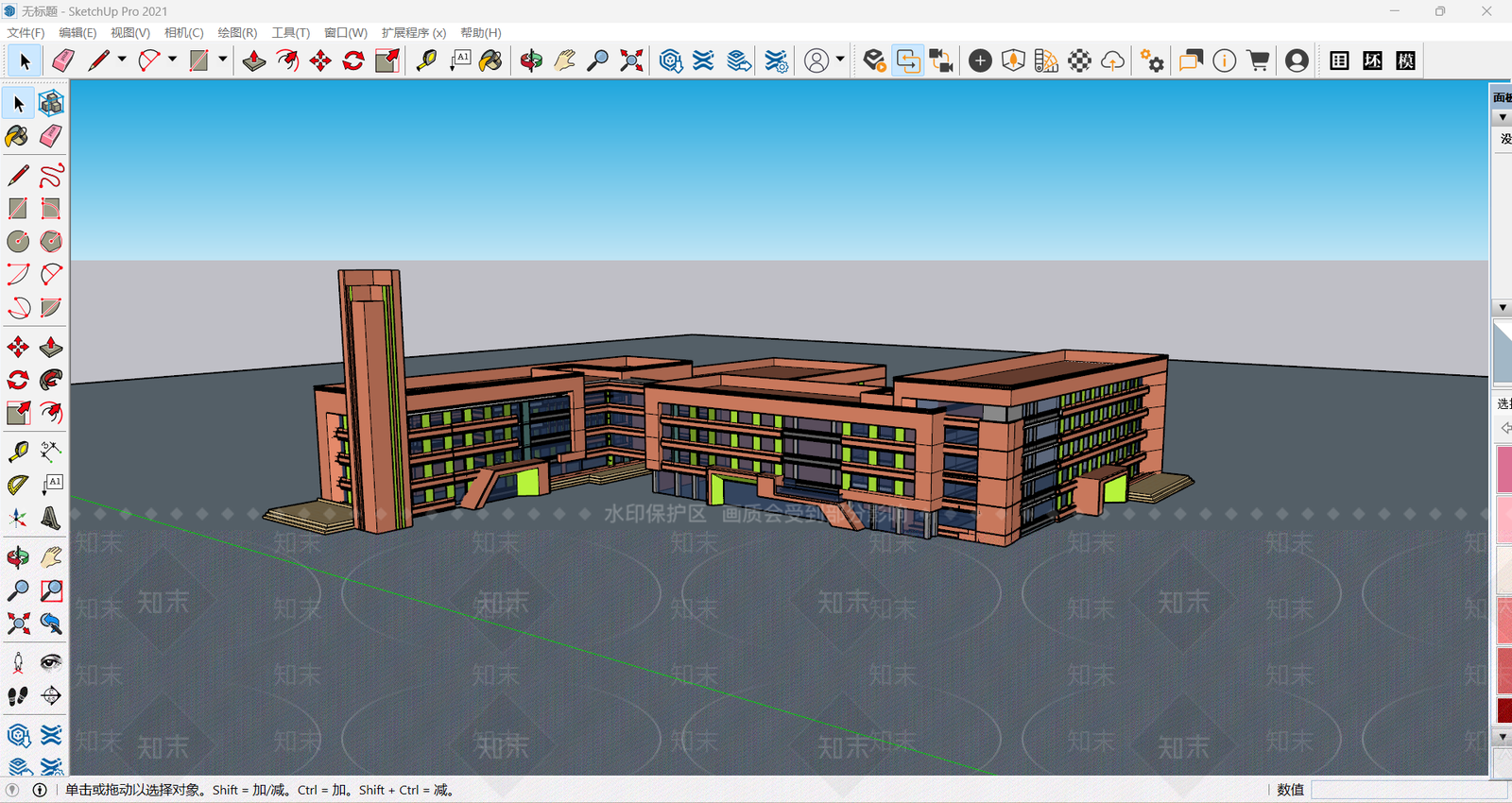Select the 3D Text tool
The height and width of the screenshot is (803, 1512).
tap(51, 518)
